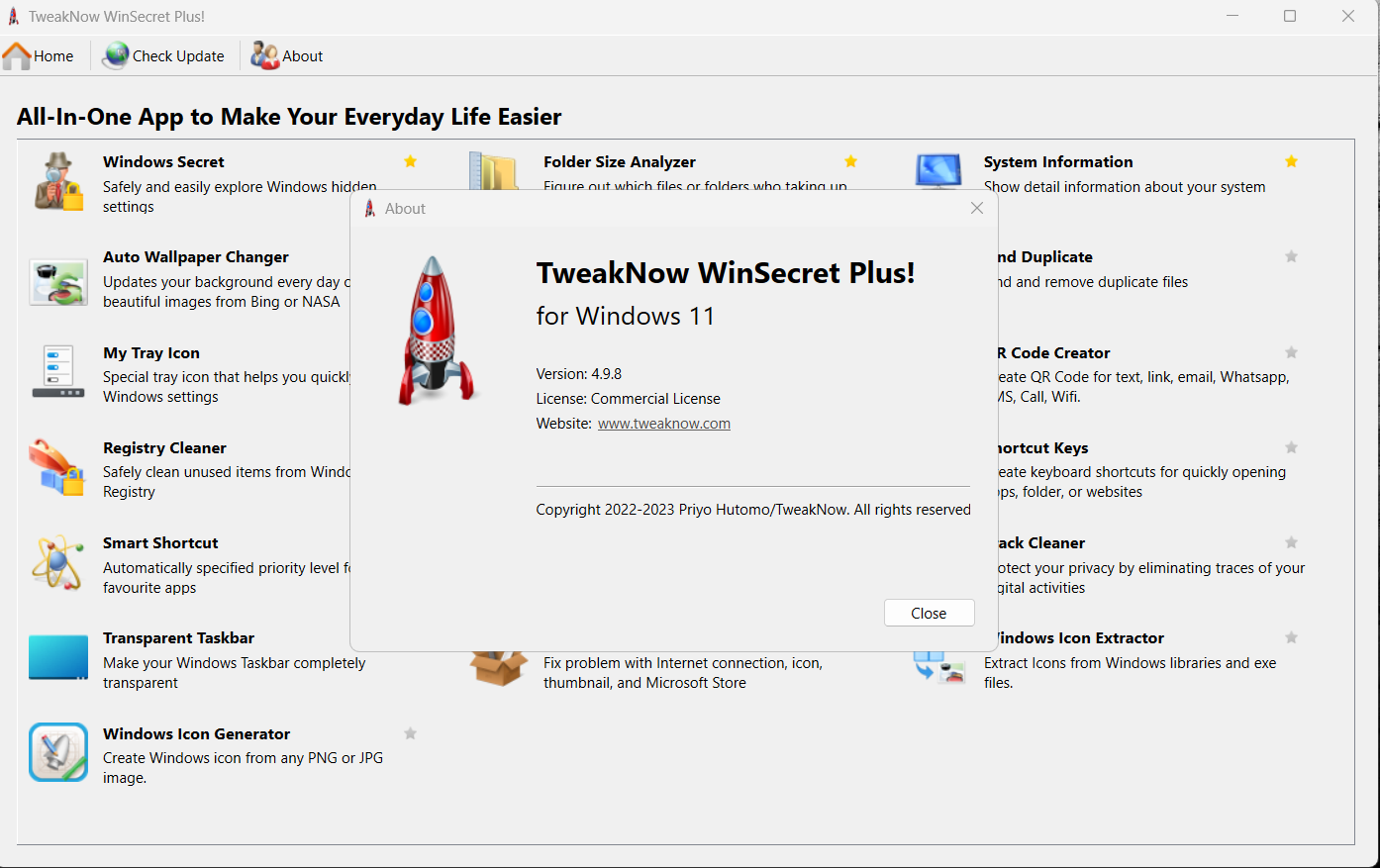Click Check Update in the toolbar
This screenshot has height=868, width=1380.
[163, 56]
